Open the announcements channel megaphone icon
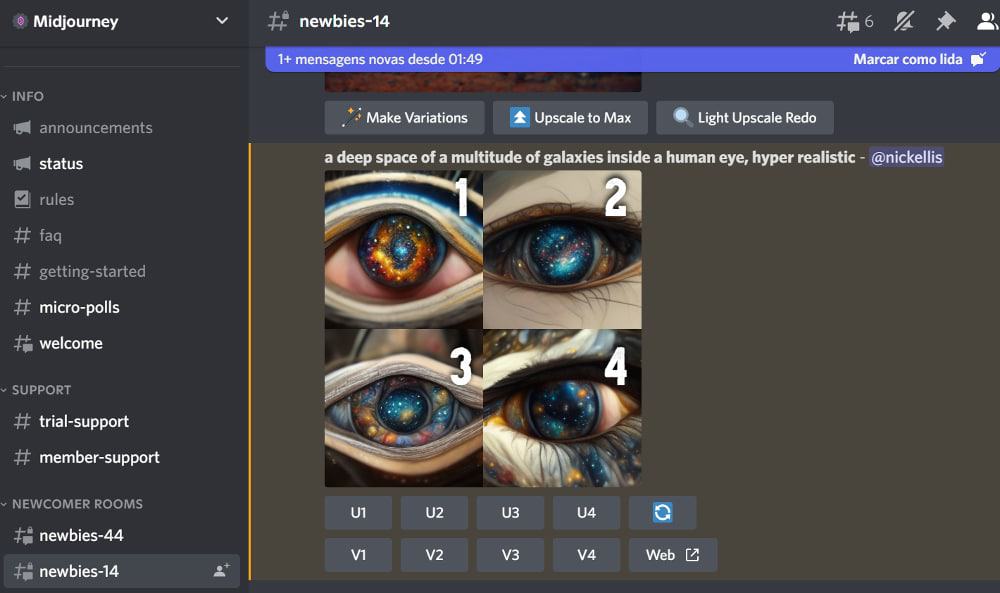 (22, 127)
